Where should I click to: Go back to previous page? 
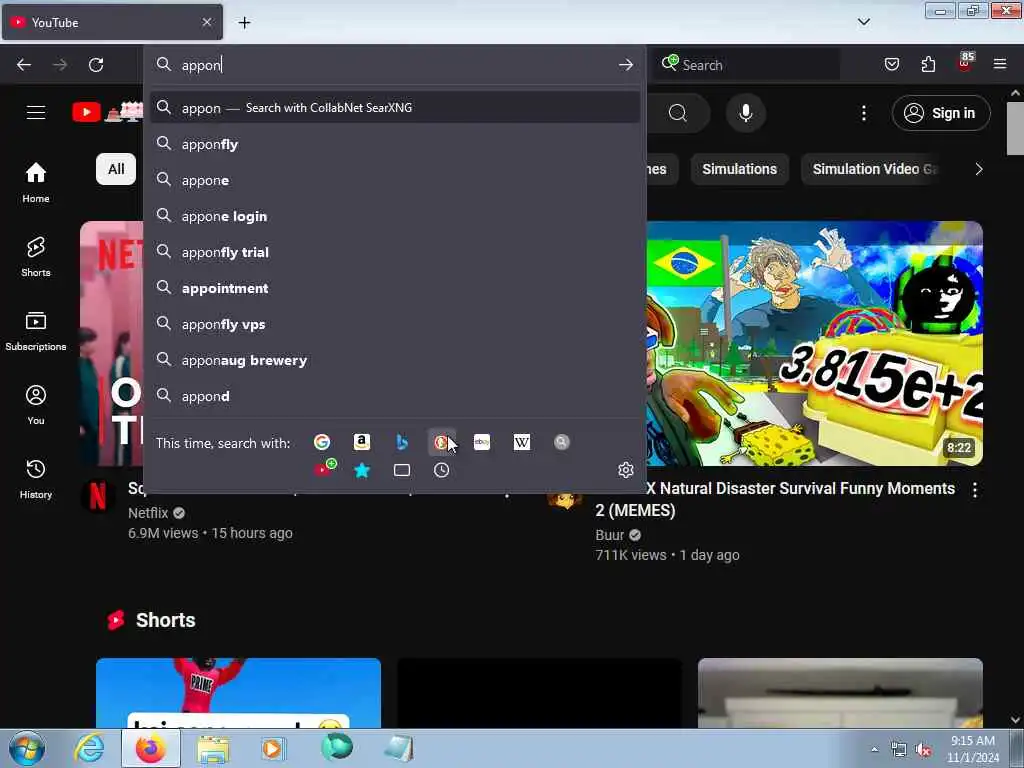pos(24,65)
